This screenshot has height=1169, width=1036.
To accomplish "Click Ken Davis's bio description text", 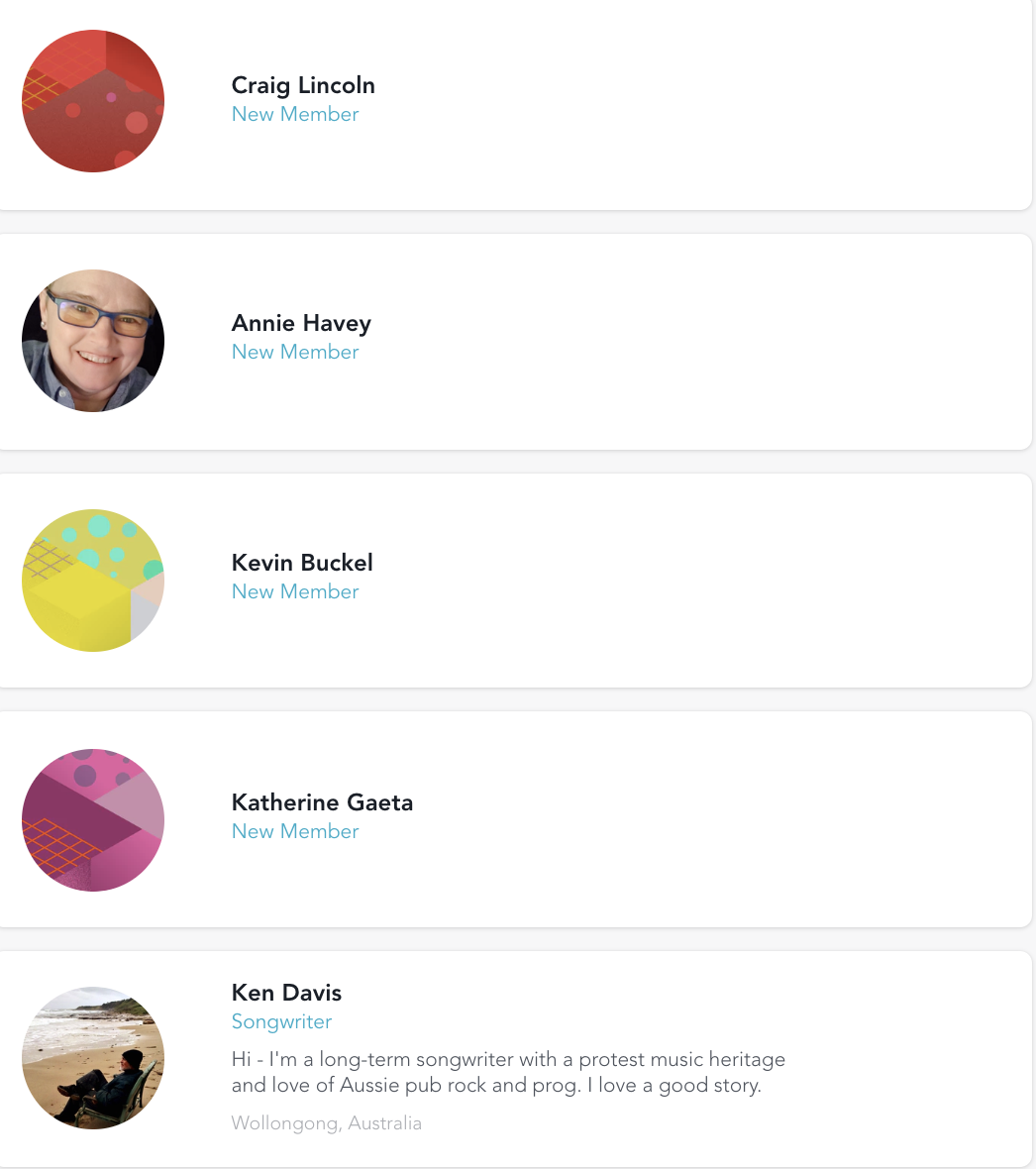I will click(508, 1072).
